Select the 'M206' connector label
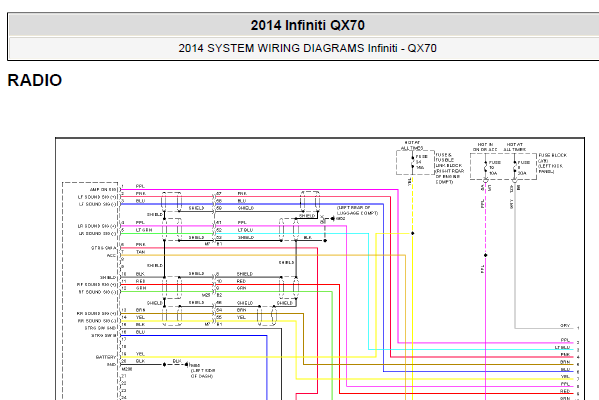The width and height of the screenshot is (599, 400). click(126, 369)
